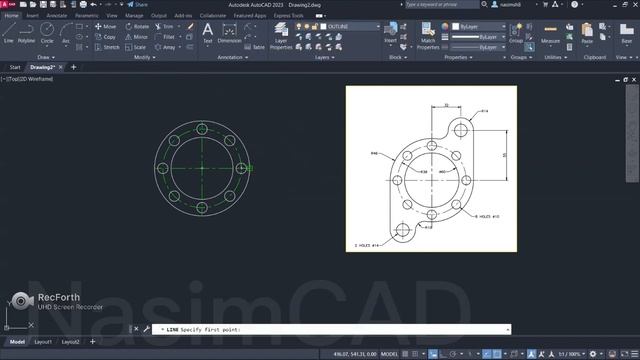
Task: Open the annotation scale dropdown
Action: pos(571,354)
